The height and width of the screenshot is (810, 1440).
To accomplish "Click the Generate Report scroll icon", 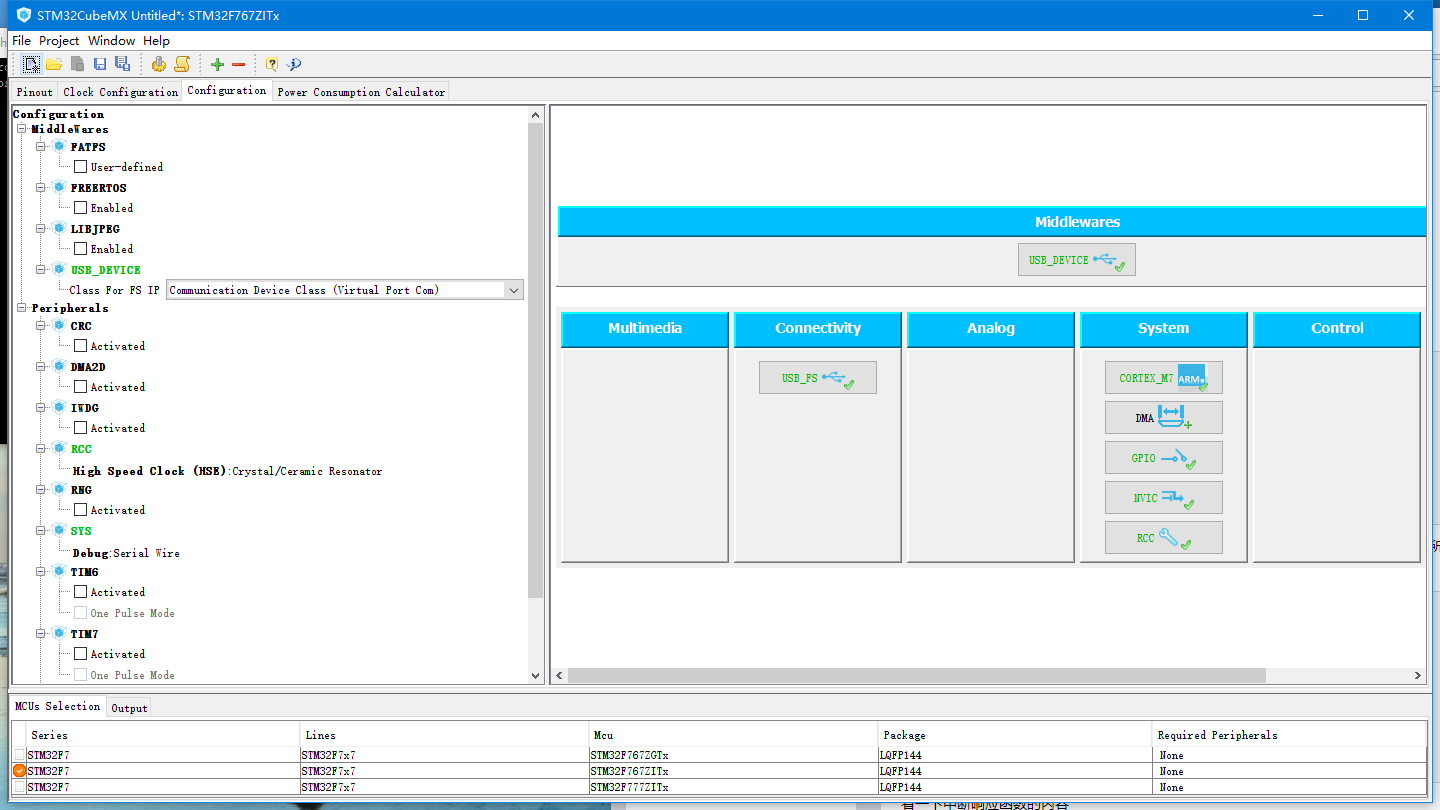I will [182, 64].
